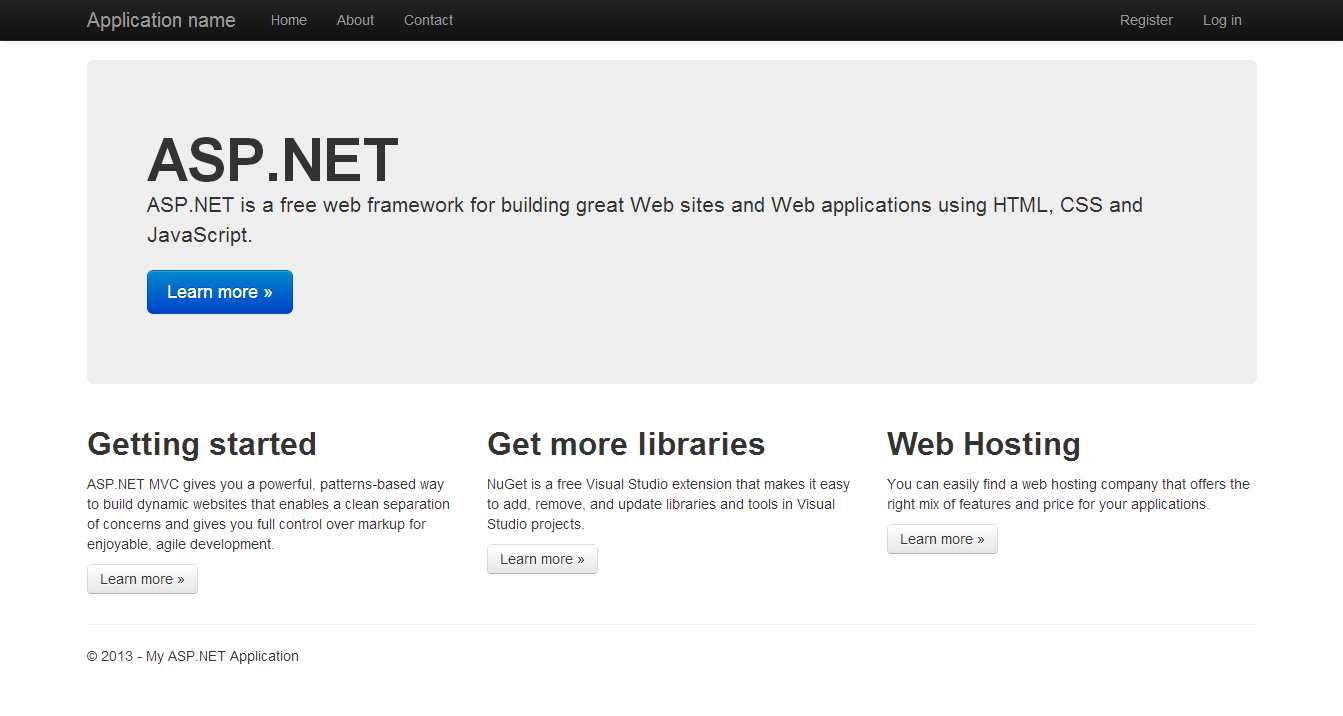
Task: Click the NuGet description paragraph
Action: pos(668,504)
